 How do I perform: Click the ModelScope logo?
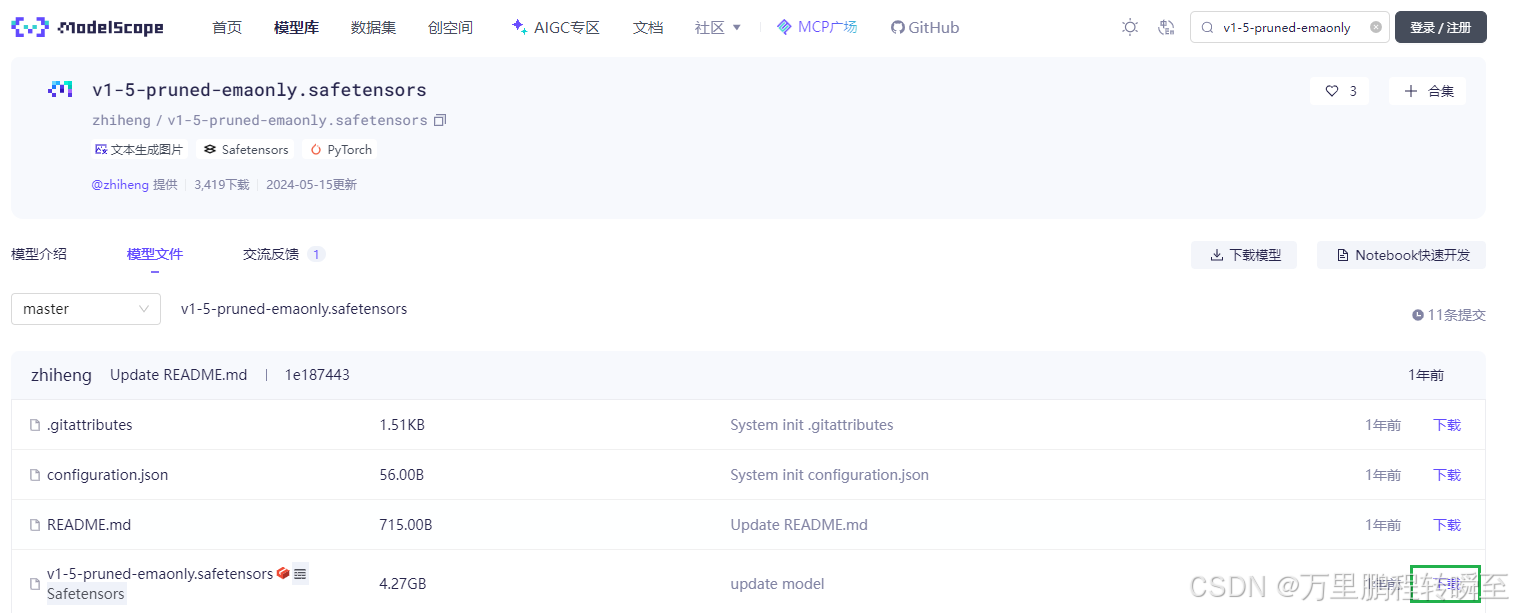87,27
